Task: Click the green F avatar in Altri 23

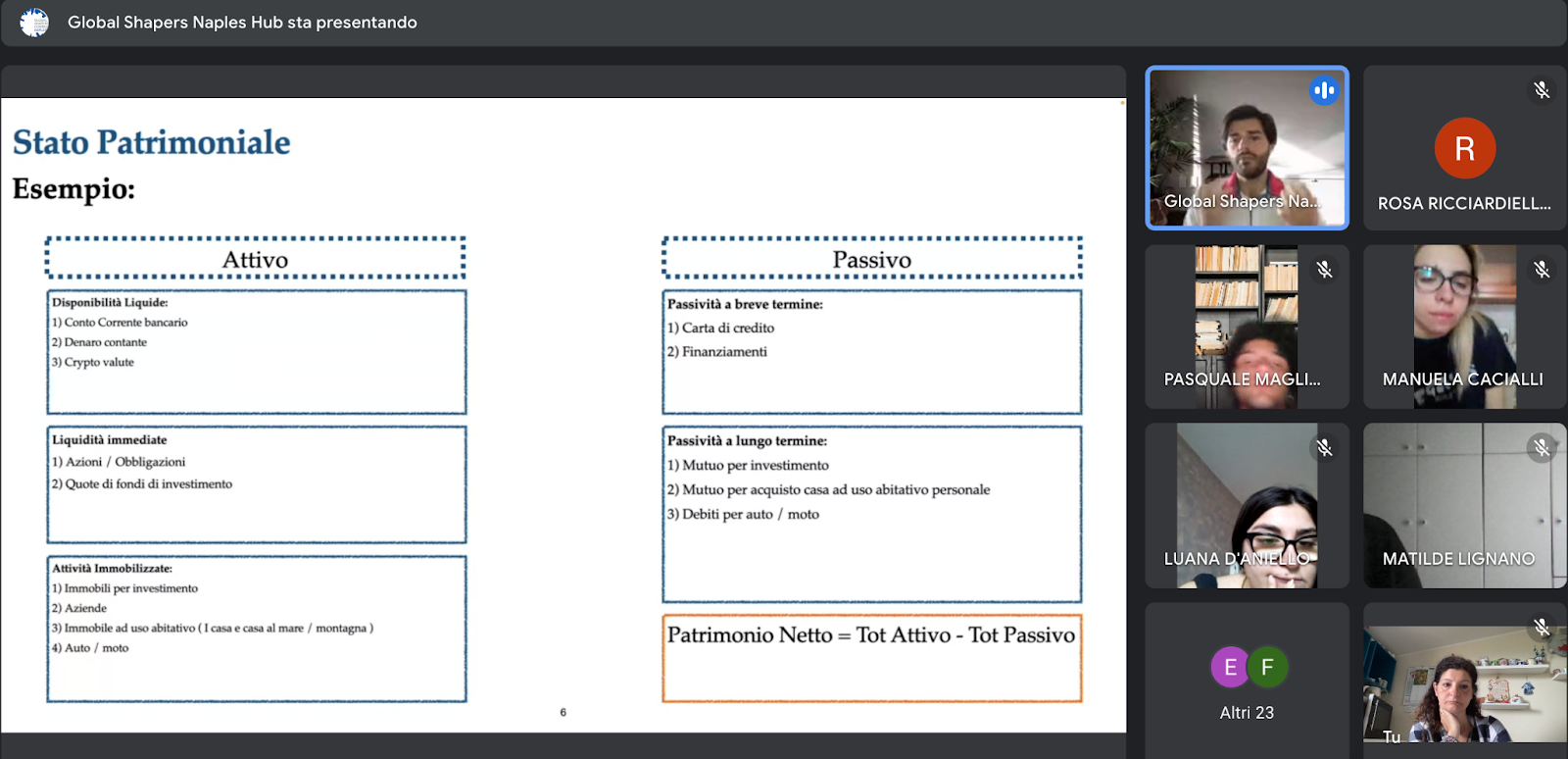Action: 1267,667
